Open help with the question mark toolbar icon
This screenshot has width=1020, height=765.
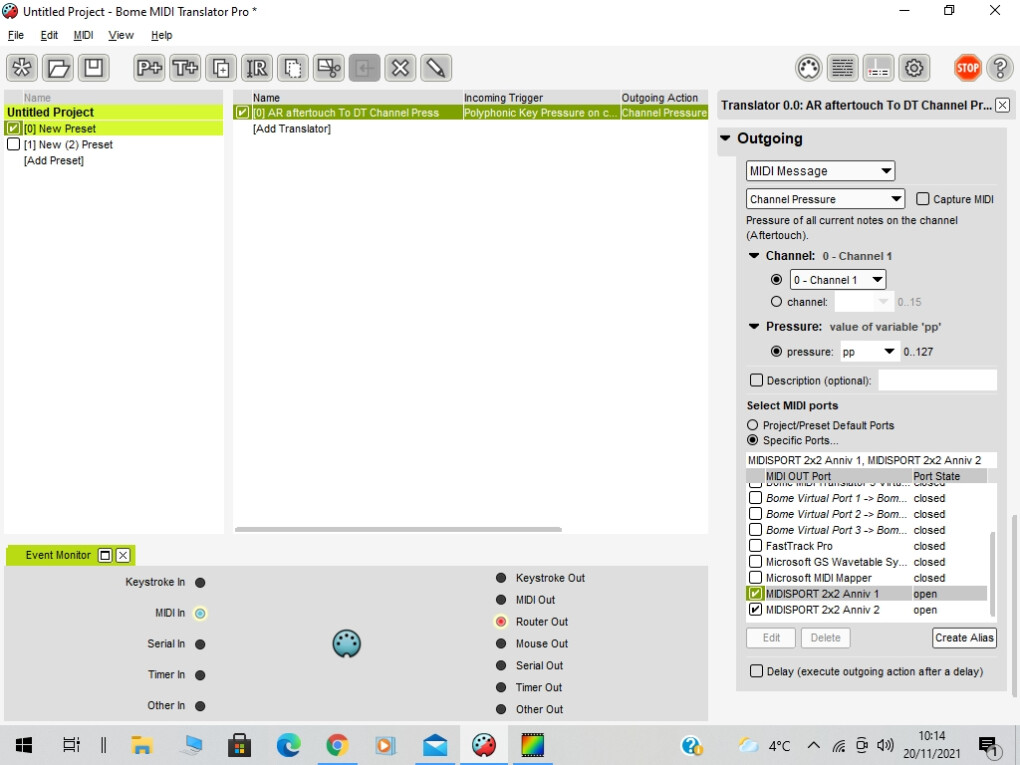coord(1000,68)
